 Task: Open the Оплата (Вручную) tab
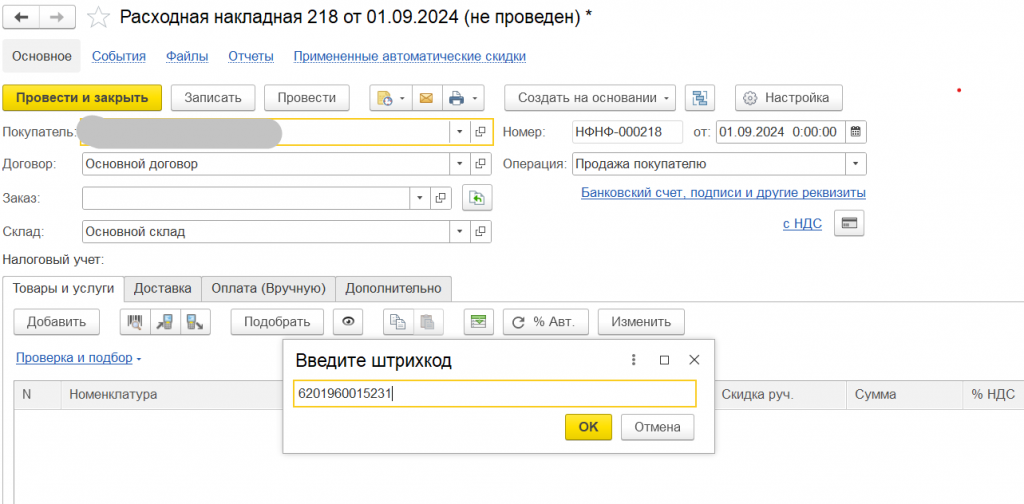pos(268,288)
